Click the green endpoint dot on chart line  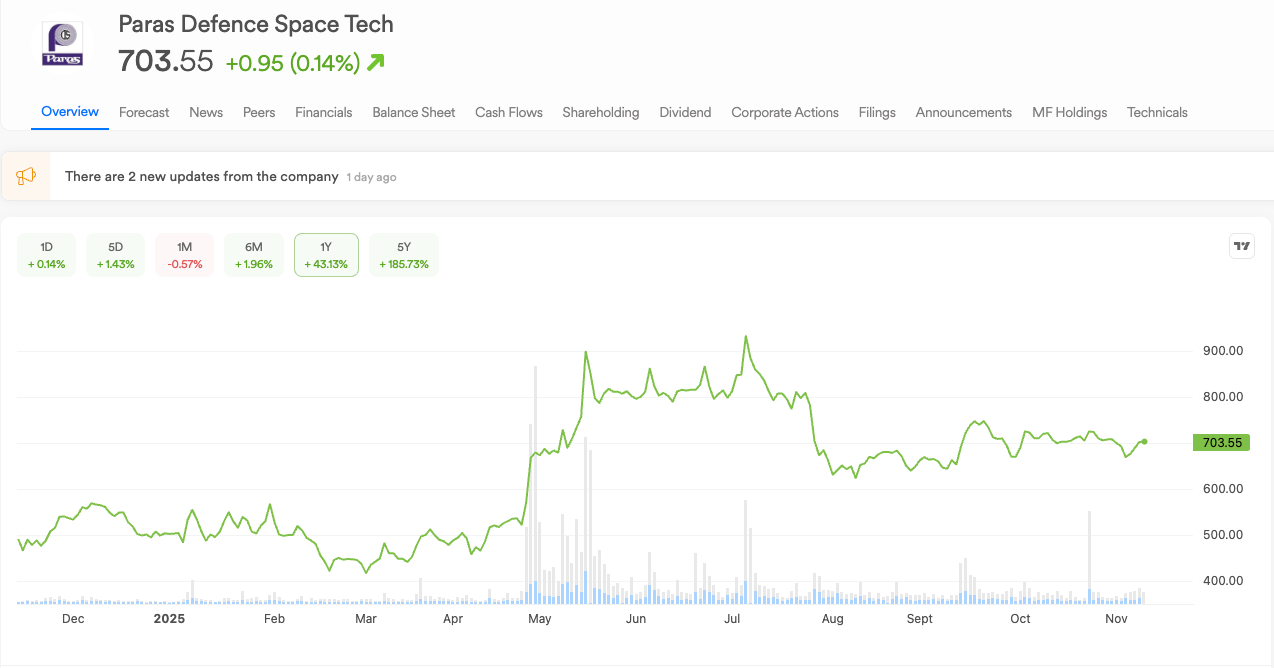click(x=1144, y=441)
